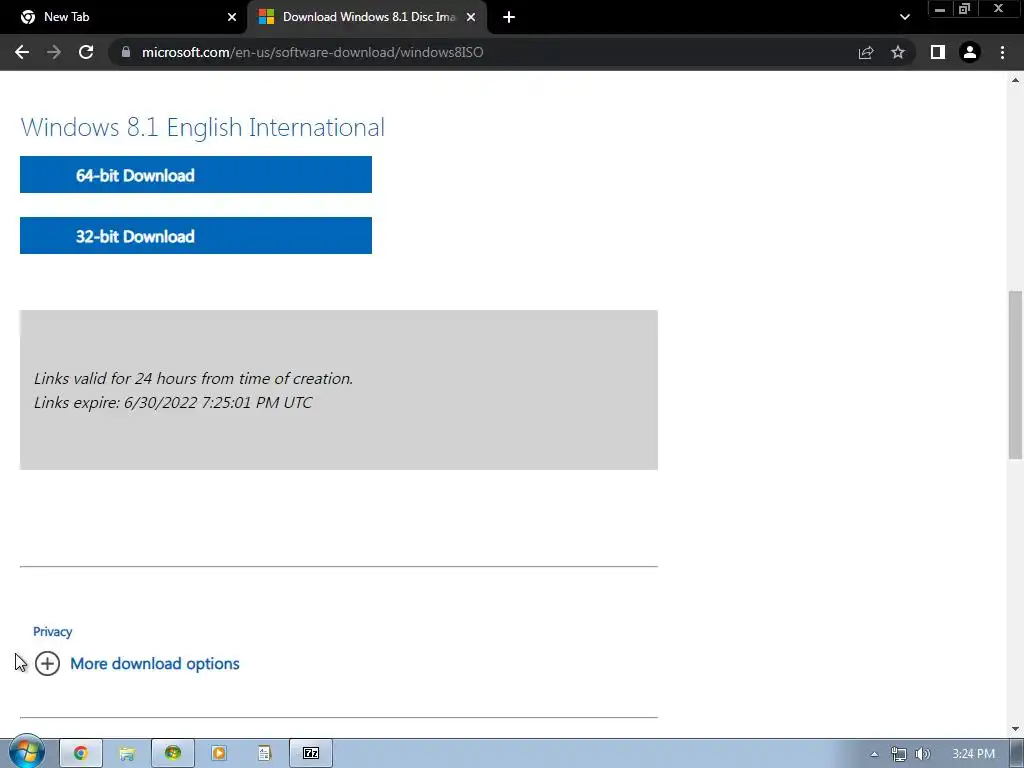The width and height of the screenshot is (1024, 768).
Task: Open the 7-Zip taskbar icon
Action: [x=311, y=753]
